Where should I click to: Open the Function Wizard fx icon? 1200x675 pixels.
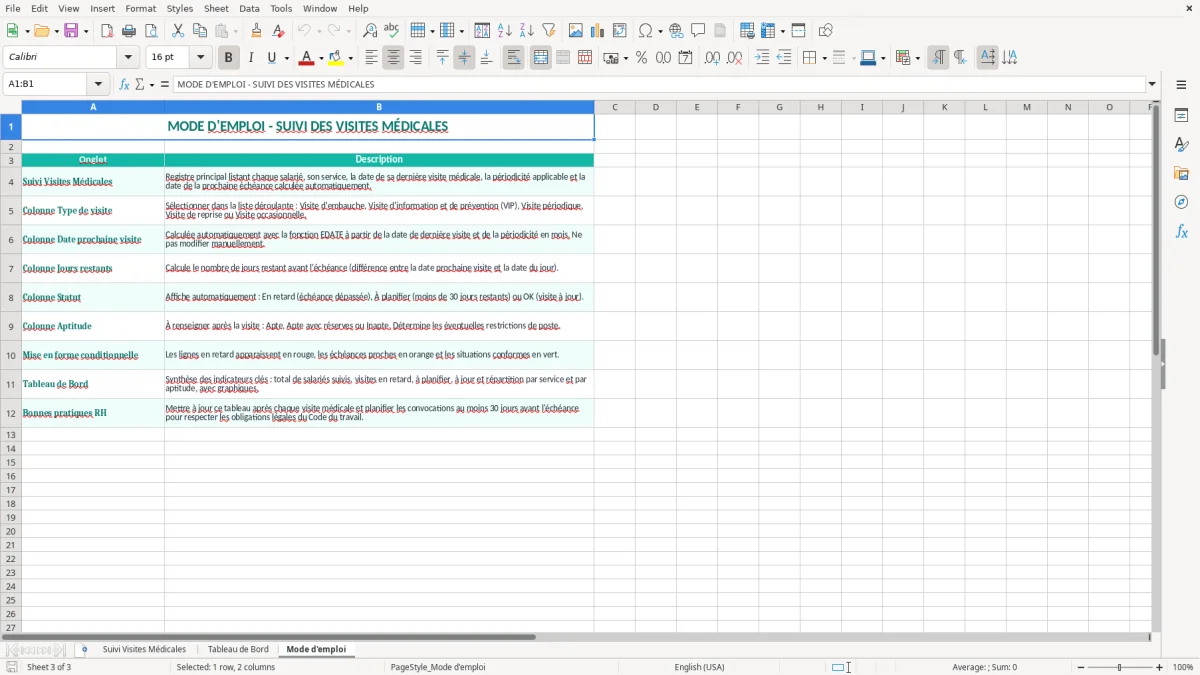pos(125,85)
